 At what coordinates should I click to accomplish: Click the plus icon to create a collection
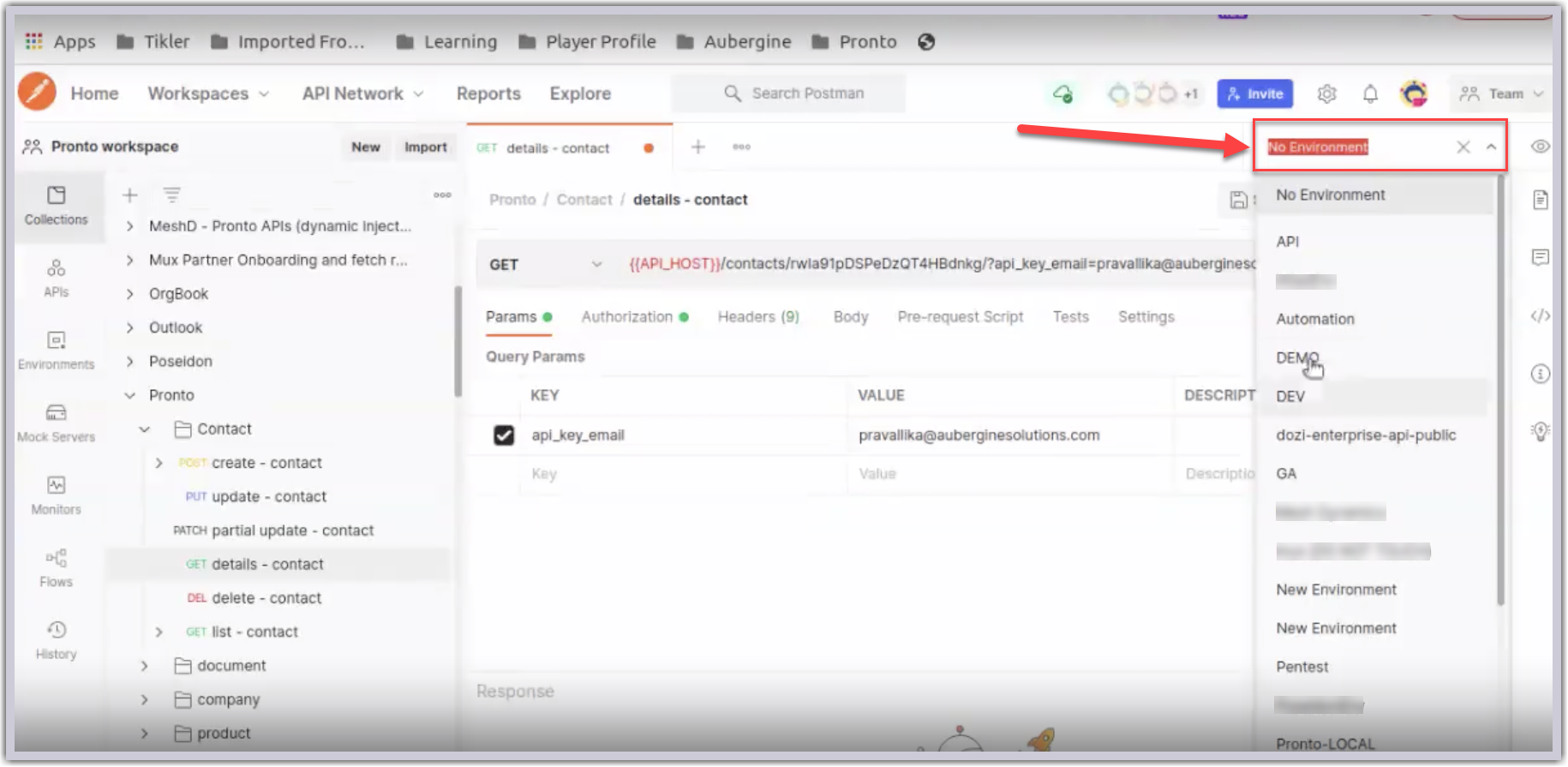pyautogui.click(x=129, y=195)
